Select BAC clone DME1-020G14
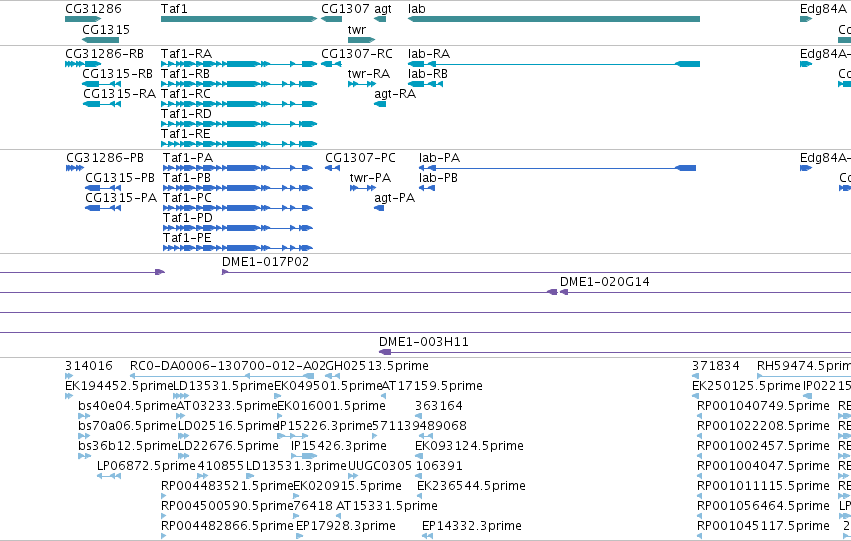 click(706, 292)
